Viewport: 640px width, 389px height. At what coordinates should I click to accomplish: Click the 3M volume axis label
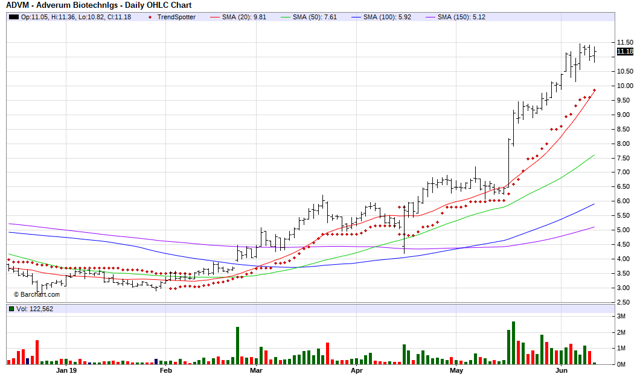pyautogui.click(x=621, y=316)
